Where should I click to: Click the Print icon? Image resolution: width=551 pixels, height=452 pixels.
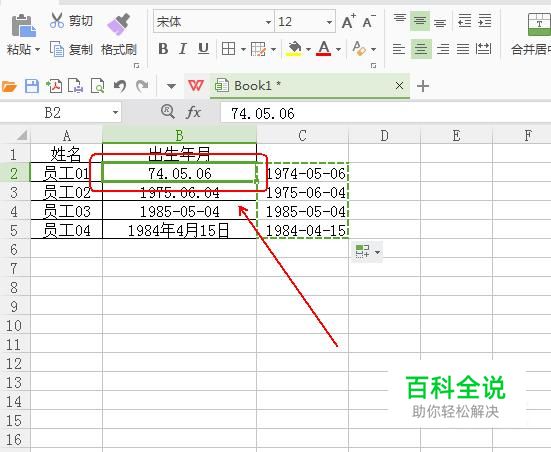click(75, 86)
